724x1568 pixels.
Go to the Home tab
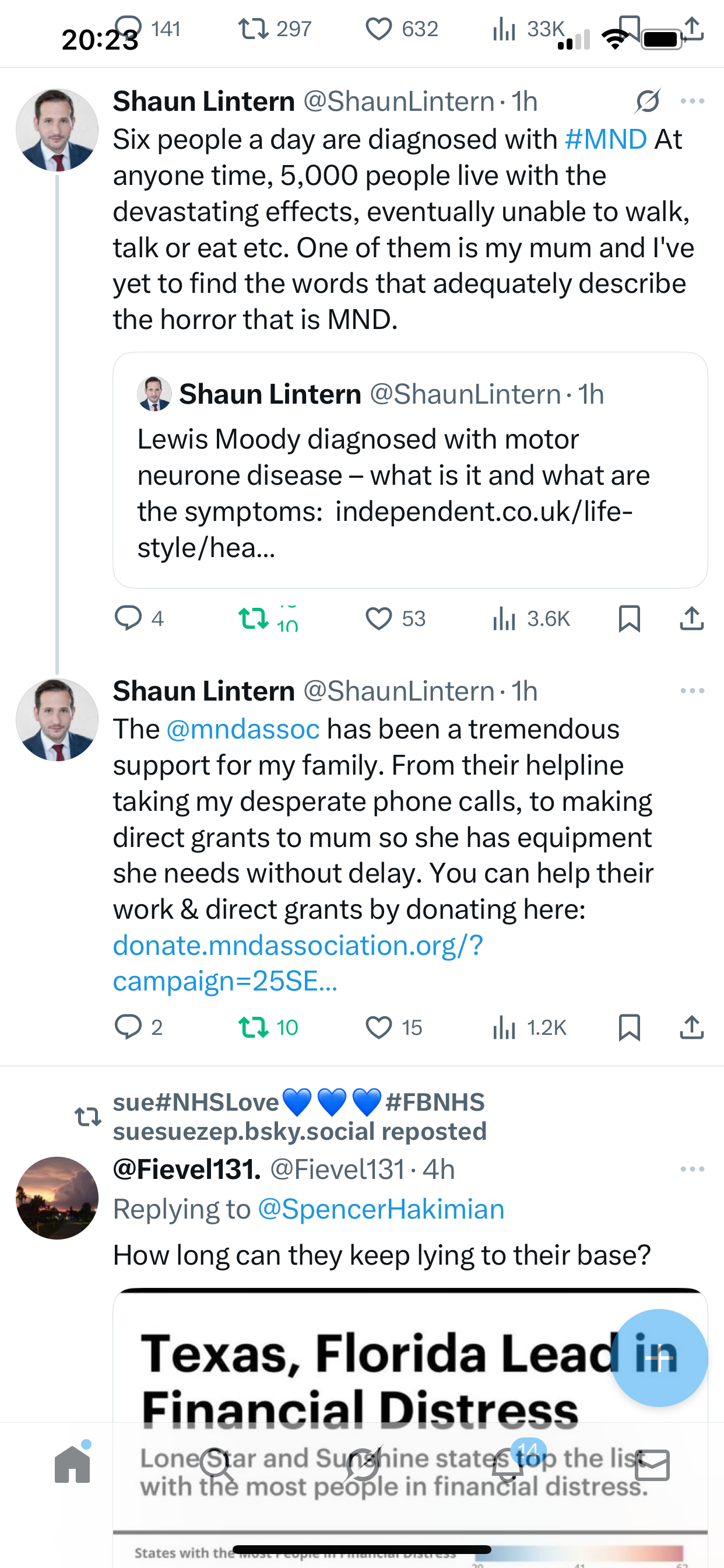click(72, 1465)
